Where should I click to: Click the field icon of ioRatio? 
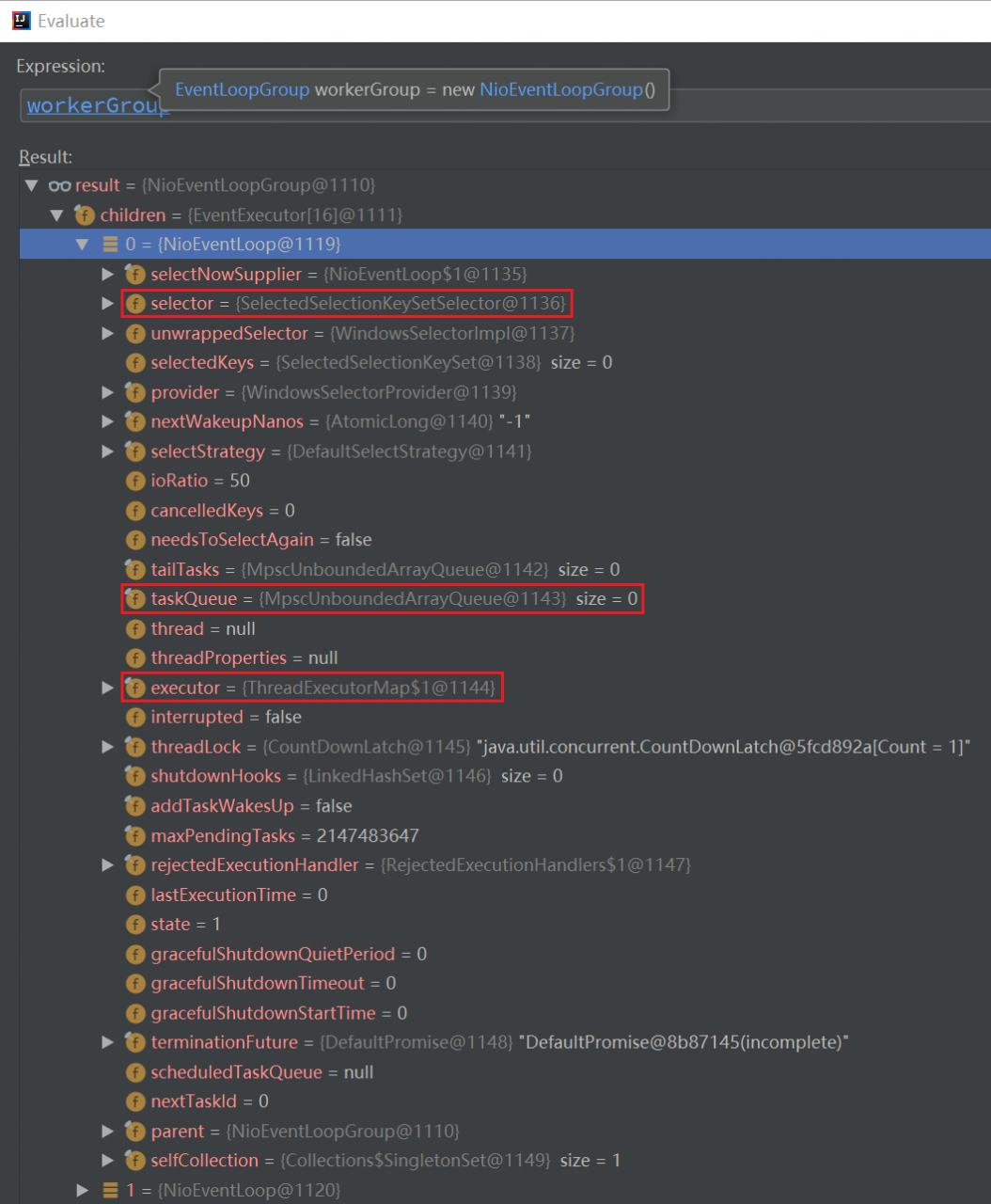[x=135, y=481]
